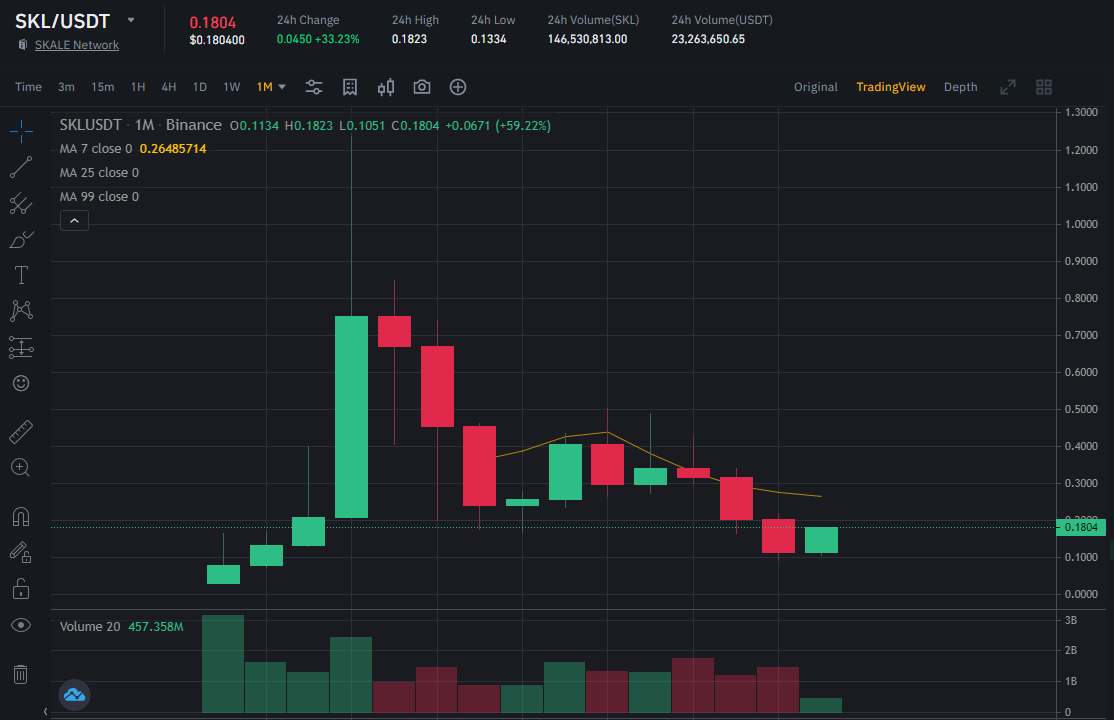This screenshot has width=1114, height=720.
Task: Click the bookmark/notes icon in toolbar
Action: click(x=350, y=87)
